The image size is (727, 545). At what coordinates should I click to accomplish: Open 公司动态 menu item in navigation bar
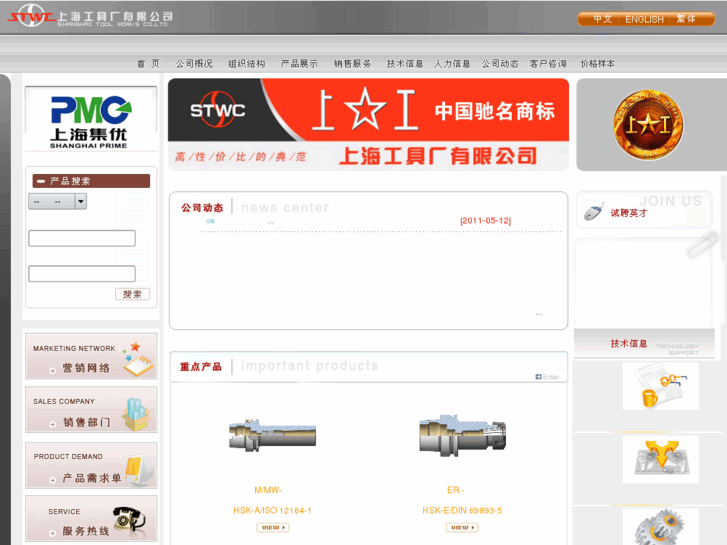[x=499, y=64]
